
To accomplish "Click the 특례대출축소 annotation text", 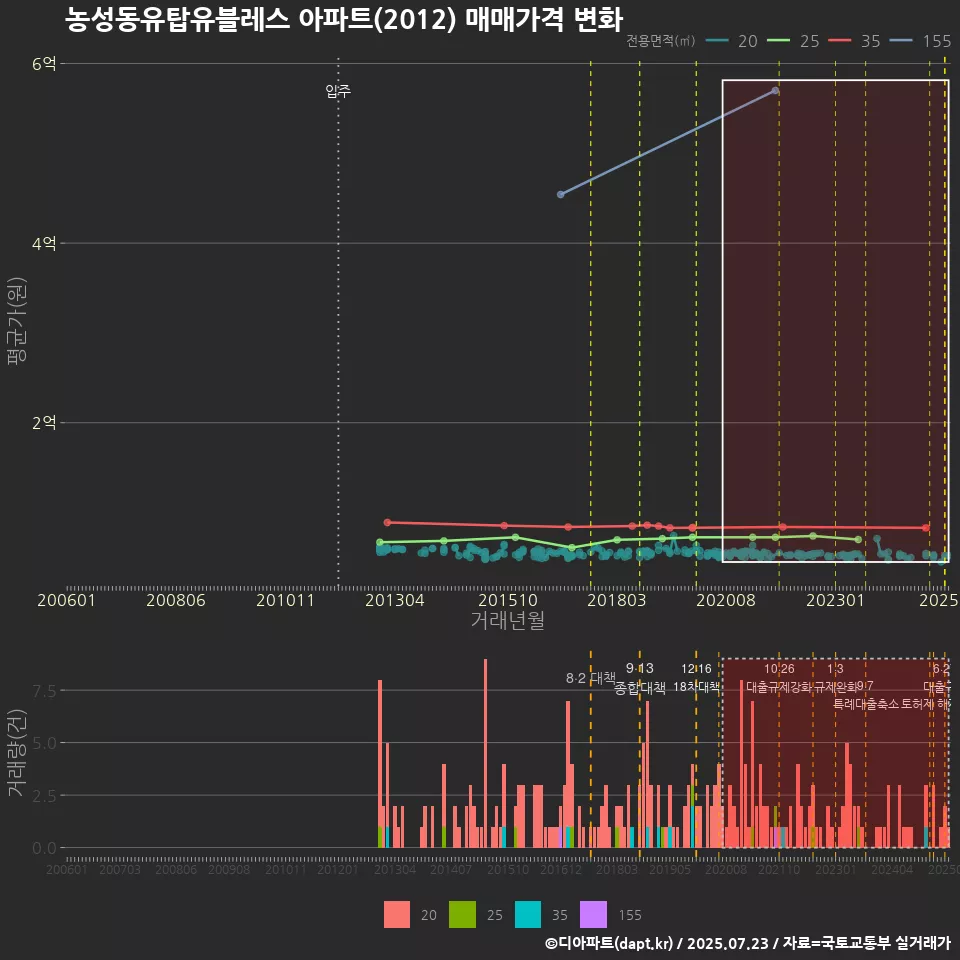I will tap(866, 704).
